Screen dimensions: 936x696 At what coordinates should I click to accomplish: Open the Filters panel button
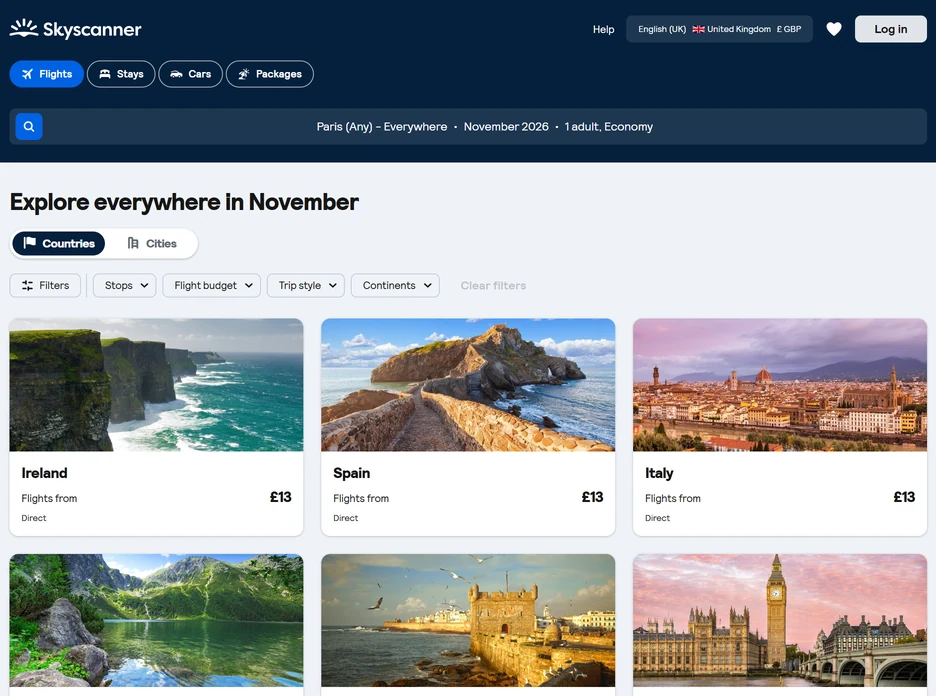click(x=45, y=285)
